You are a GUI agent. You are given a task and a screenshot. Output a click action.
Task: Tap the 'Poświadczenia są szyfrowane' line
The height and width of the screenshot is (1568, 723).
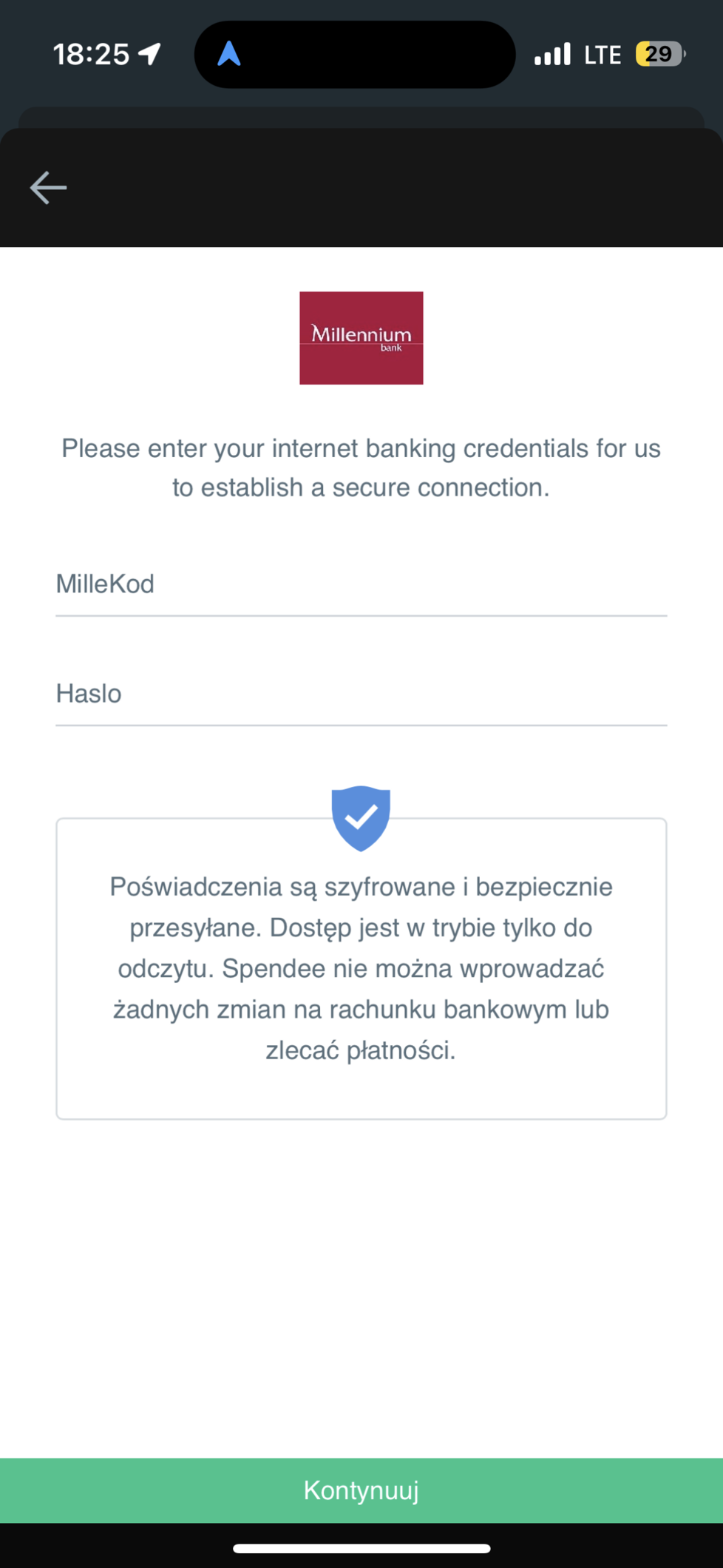tap(361, 887)
